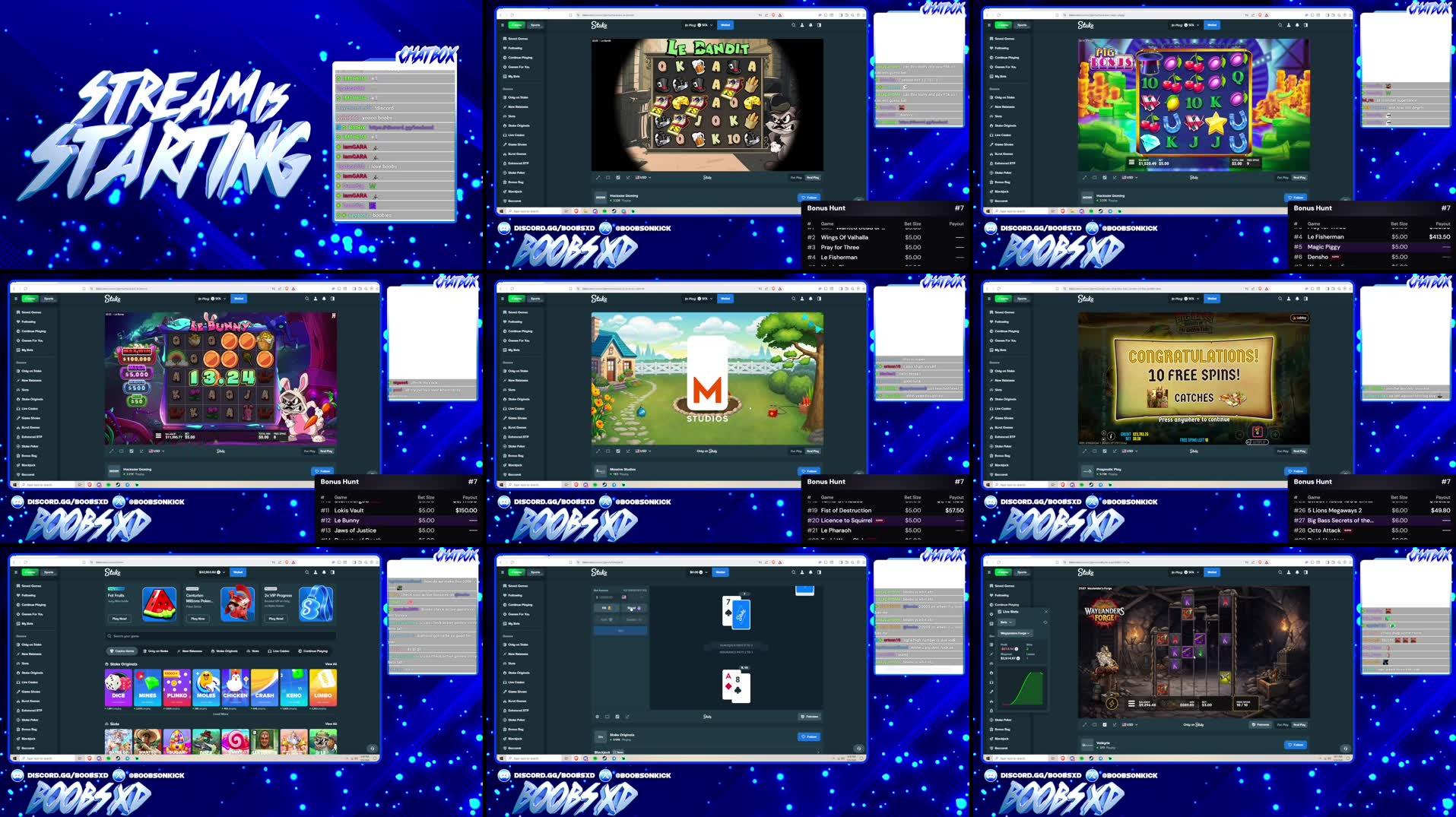Open the profile icon in lobby header
The width and height of the screenshot is (1456, 817).
(x=316, y=572)
